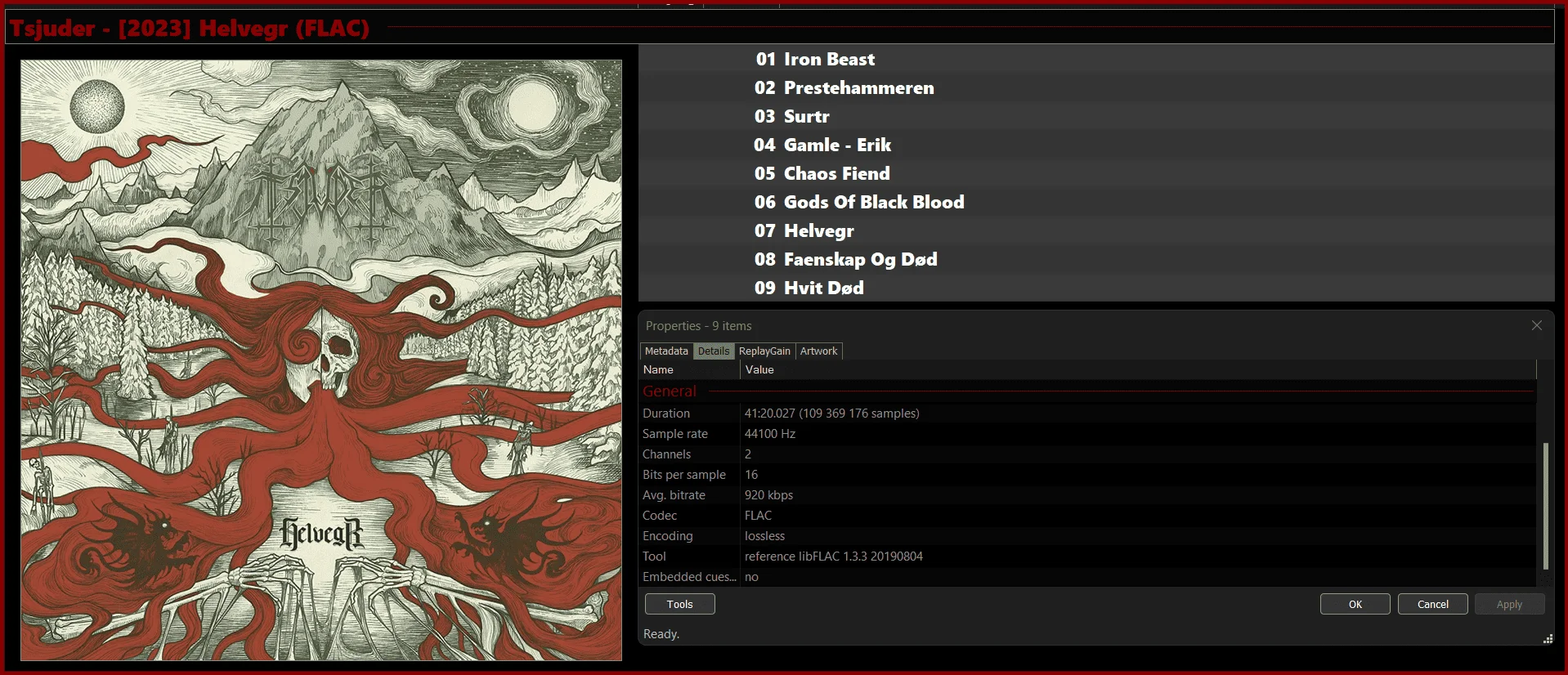The image size is (1568, 675).
Task: Select the Avg. bitrate row
Action: [x=1087, y=495]
